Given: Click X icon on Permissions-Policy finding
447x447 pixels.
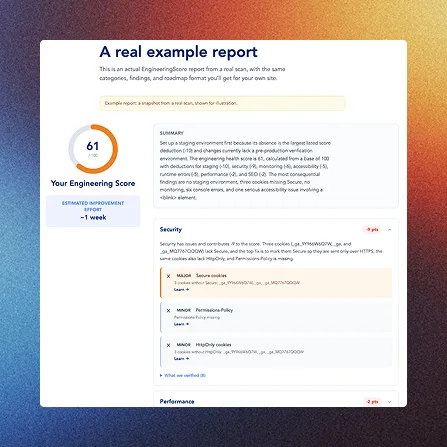Looking at the screenshot, I should coord(168,311).
